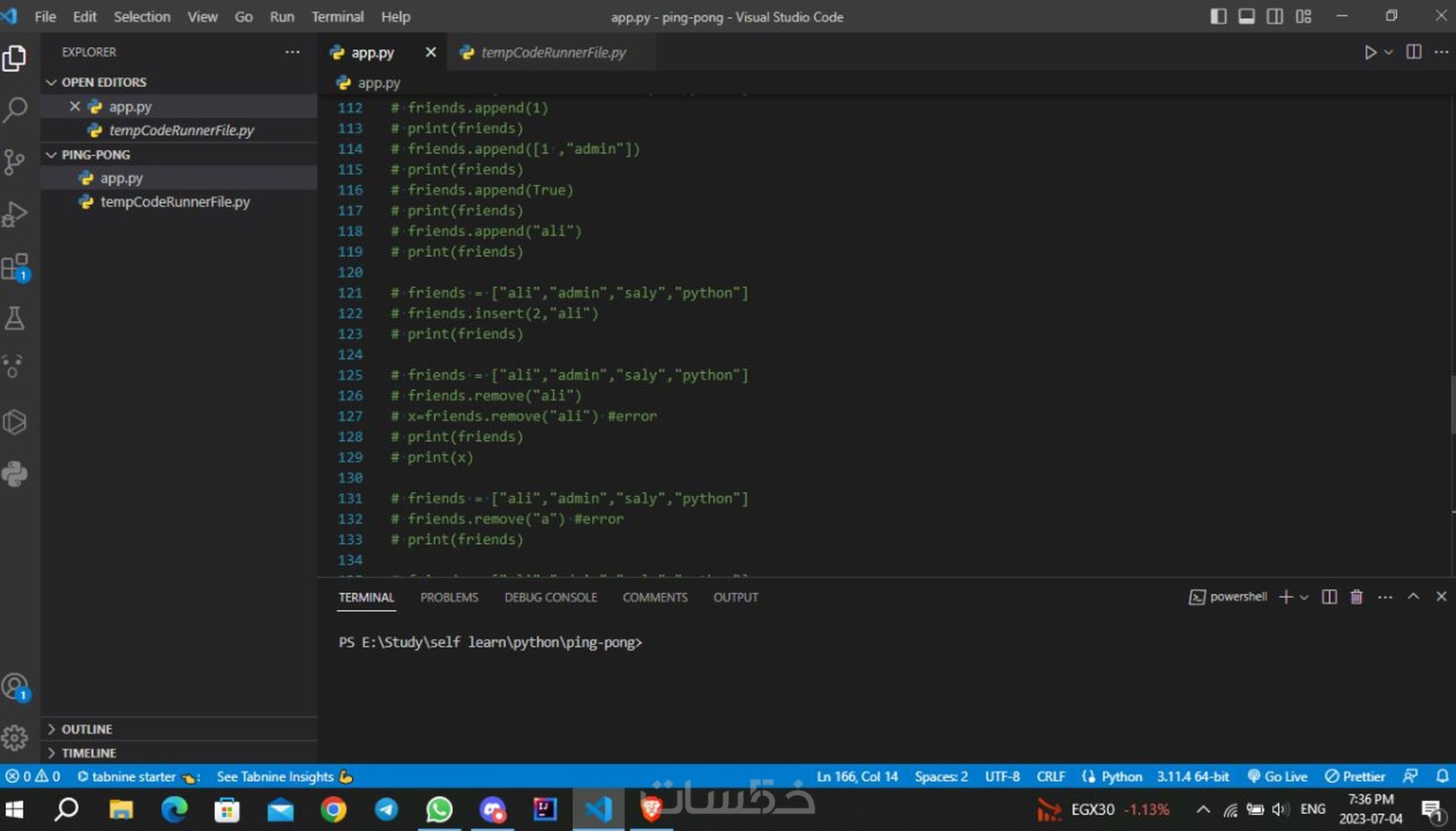The height and width of the screenshot is (831, 1456).
Task: Close the terminal panel
Action: tap(1441, 596)
